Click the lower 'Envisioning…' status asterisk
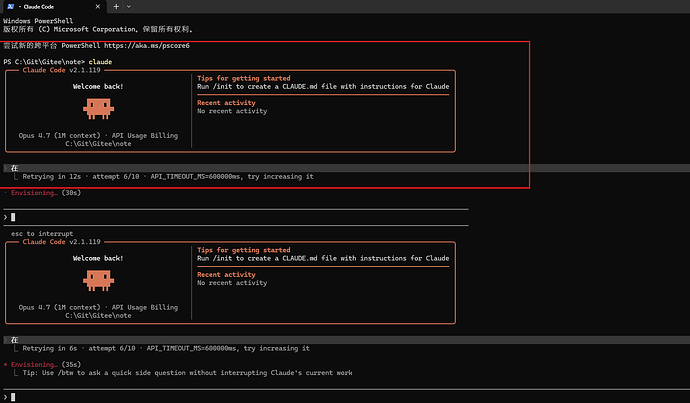The width and height of the screenshot is (690, 403). [5, 364]
